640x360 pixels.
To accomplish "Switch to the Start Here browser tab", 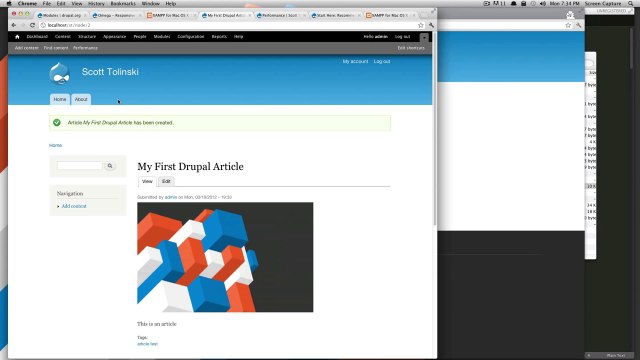I will pyautogui.click(x=336, y=15).
